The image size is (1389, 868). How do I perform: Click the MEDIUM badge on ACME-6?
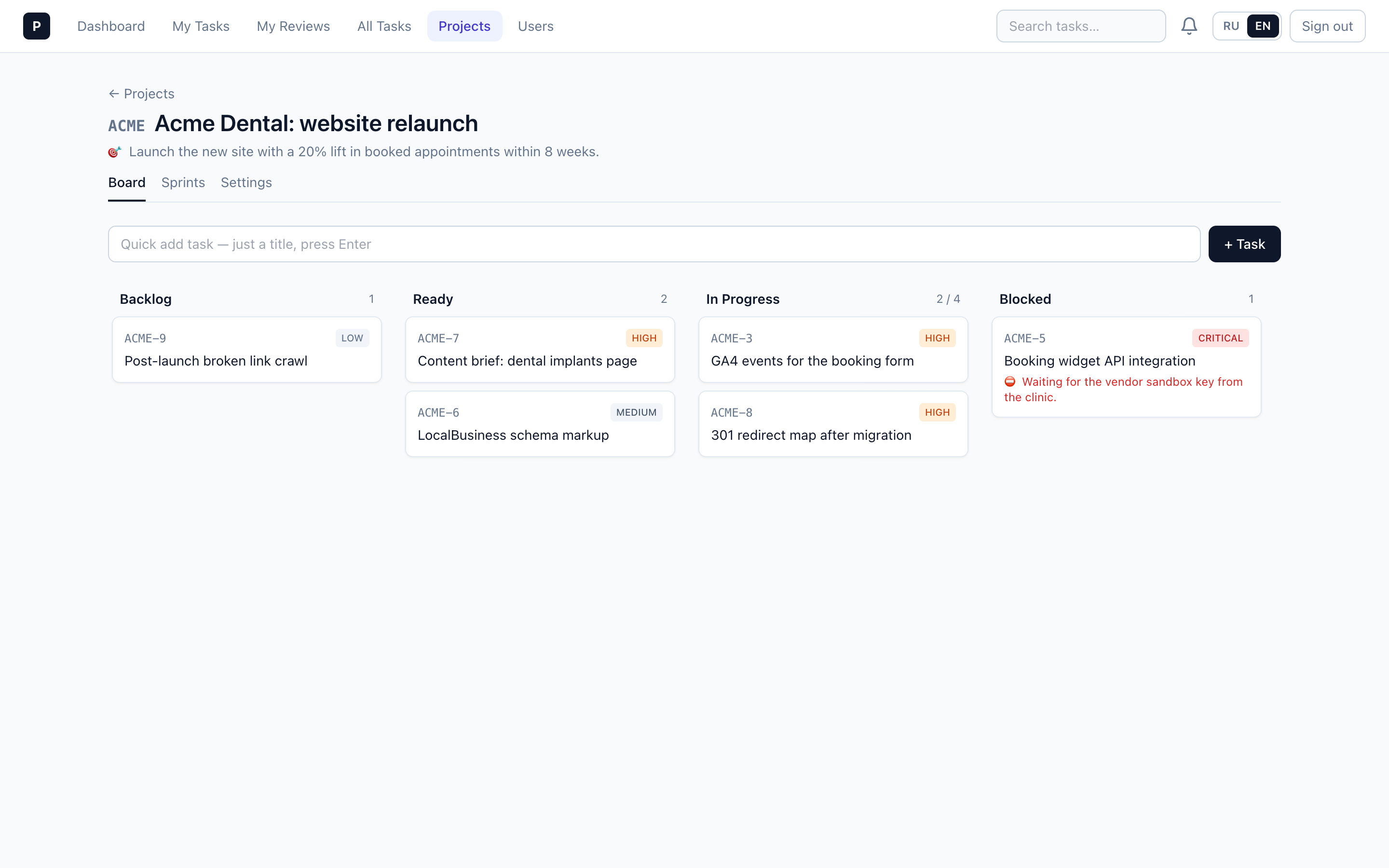(x=636, y=412)
